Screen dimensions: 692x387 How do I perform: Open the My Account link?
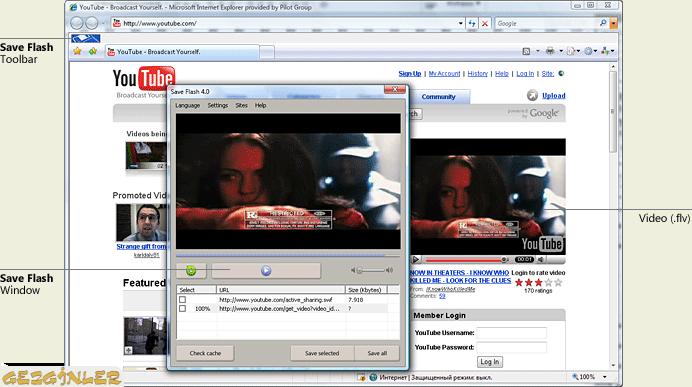coord(444,74)
